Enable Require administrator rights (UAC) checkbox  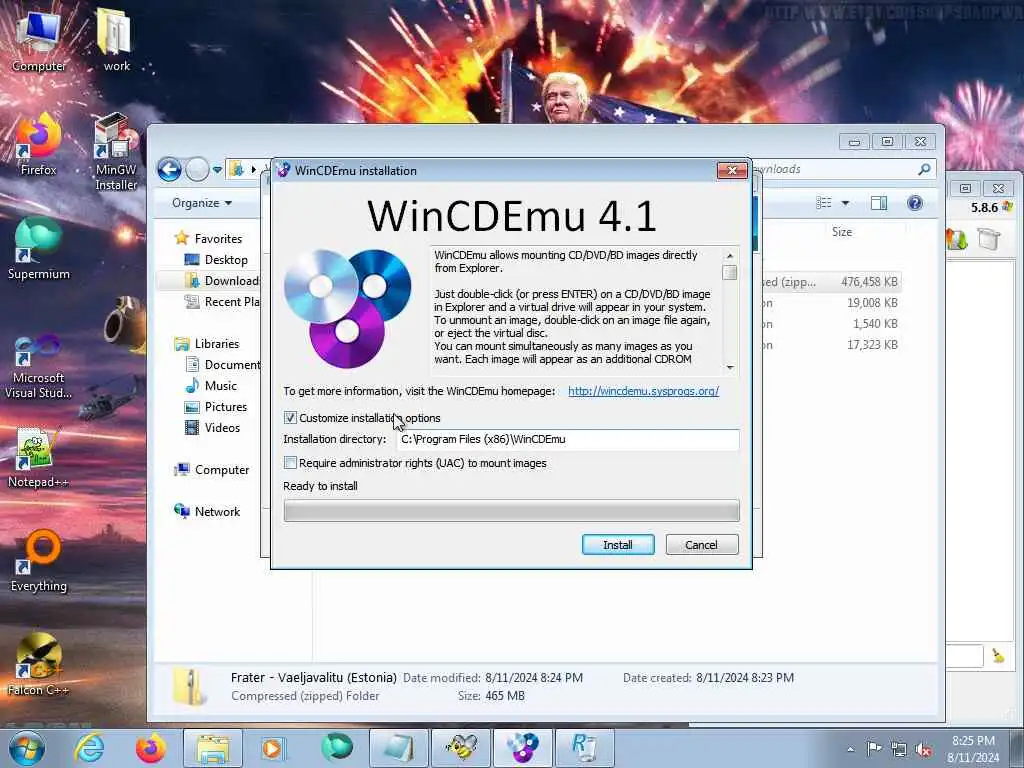291,463
